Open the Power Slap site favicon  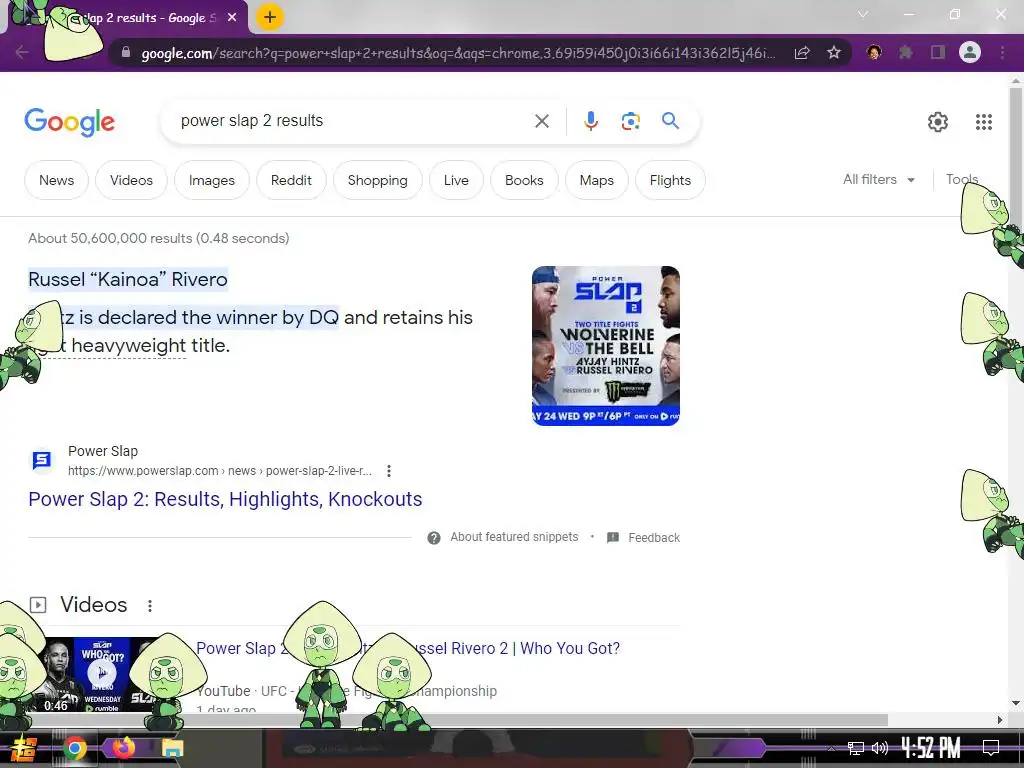(x=42, y=460)
